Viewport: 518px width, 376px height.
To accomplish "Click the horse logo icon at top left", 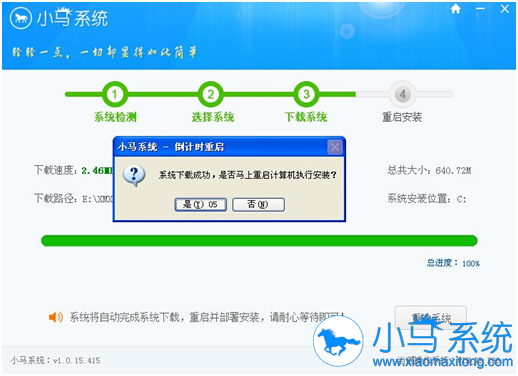I will 21,18.
